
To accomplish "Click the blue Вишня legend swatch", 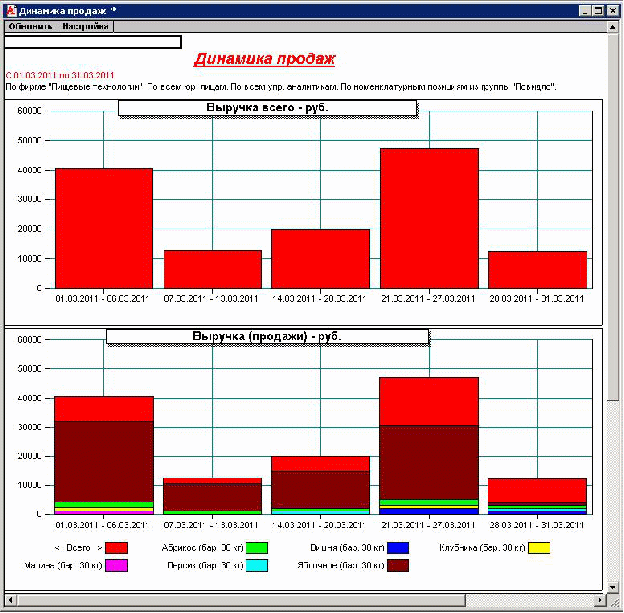I will click(398, 548).
